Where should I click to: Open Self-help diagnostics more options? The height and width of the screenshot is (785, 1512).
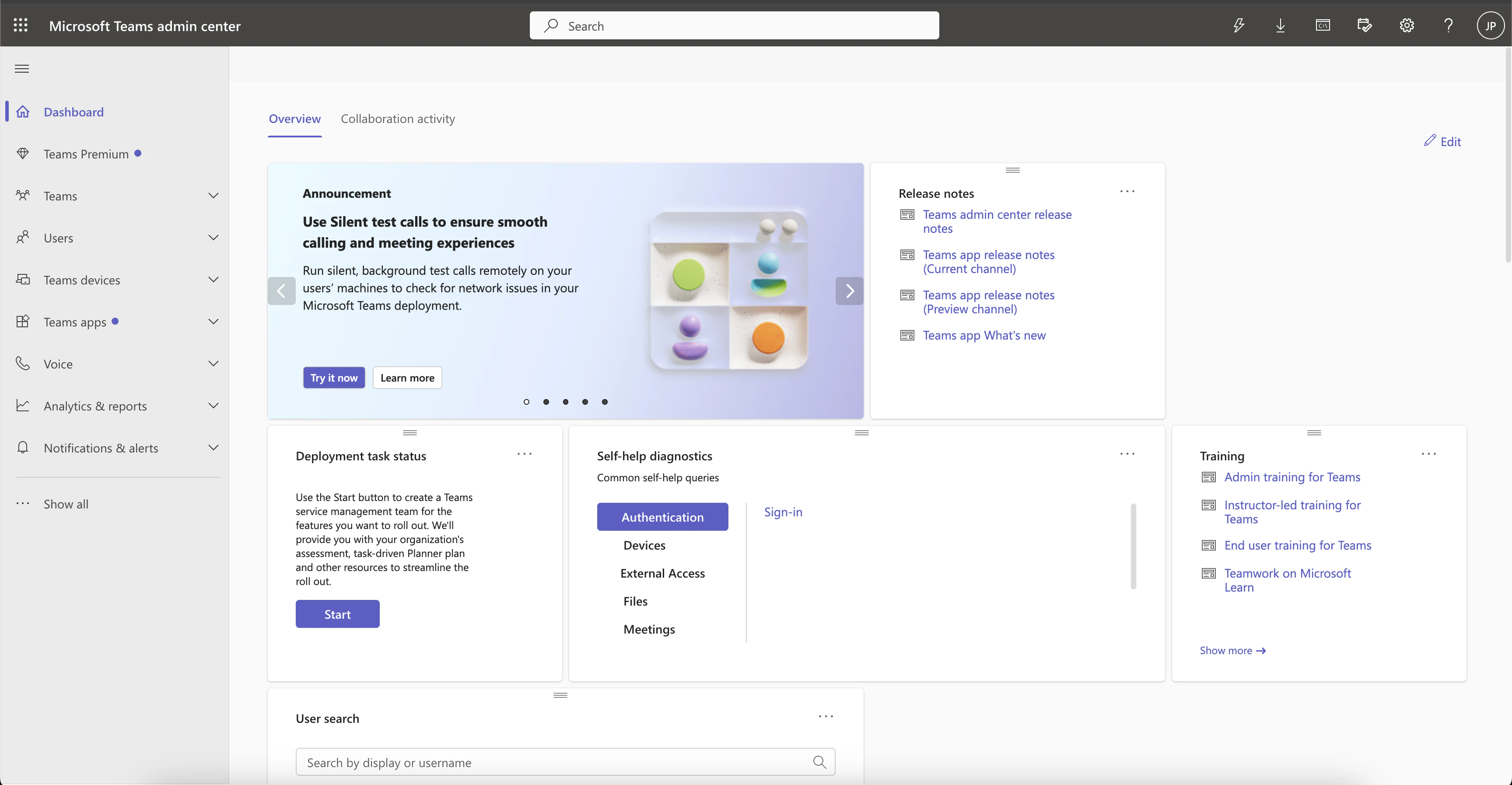[1127, 454]
